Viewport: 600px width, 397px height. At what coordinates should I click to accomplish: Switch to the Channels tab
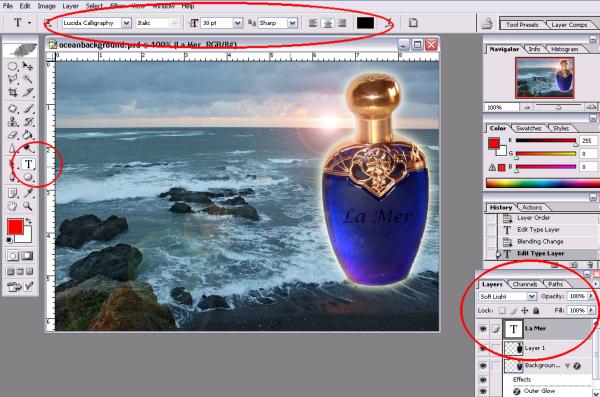(x=525, y=284)
